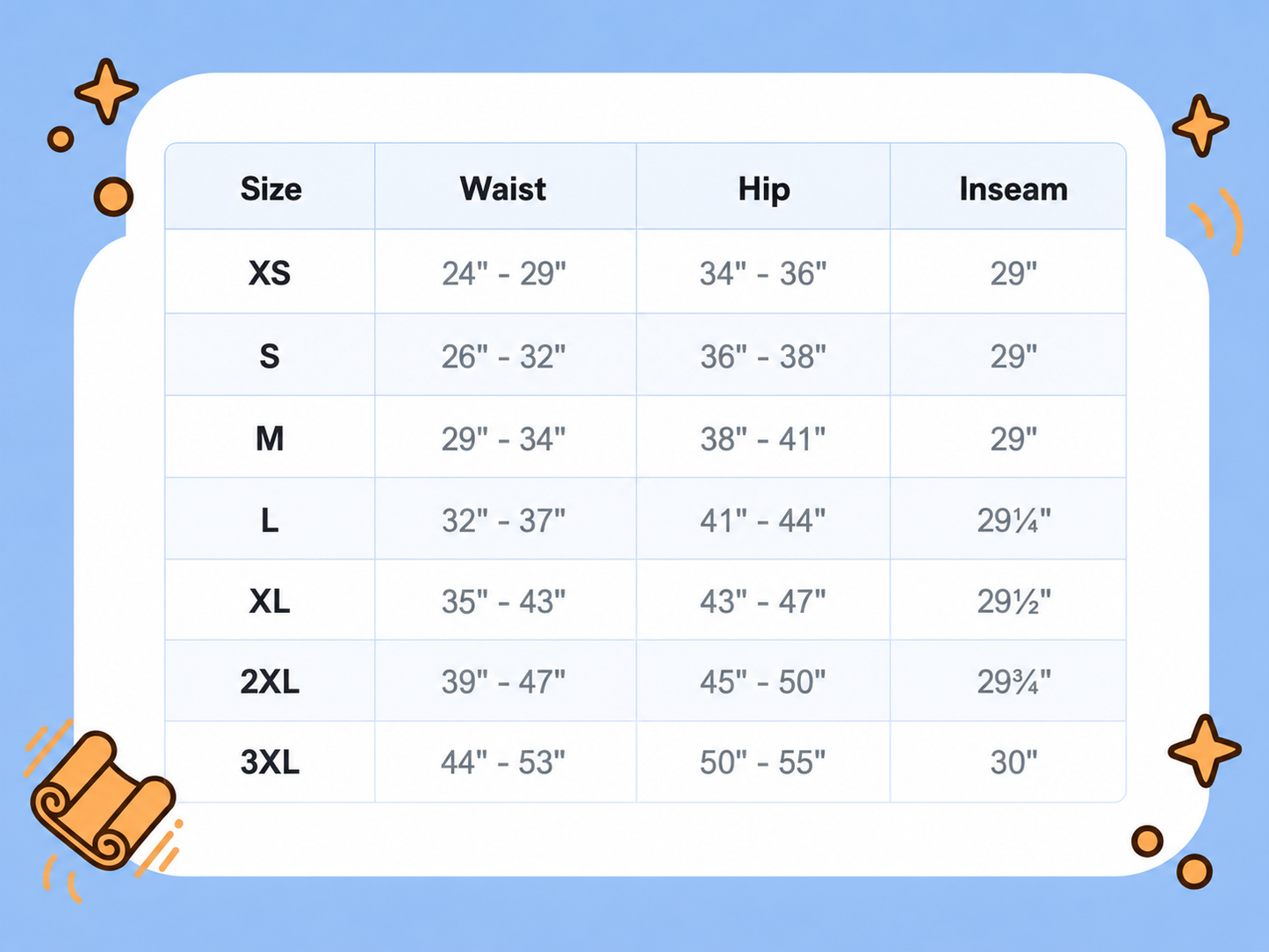Click the top-left orange sparkle star
The image size is (1269, 952).
pos(106,90)
